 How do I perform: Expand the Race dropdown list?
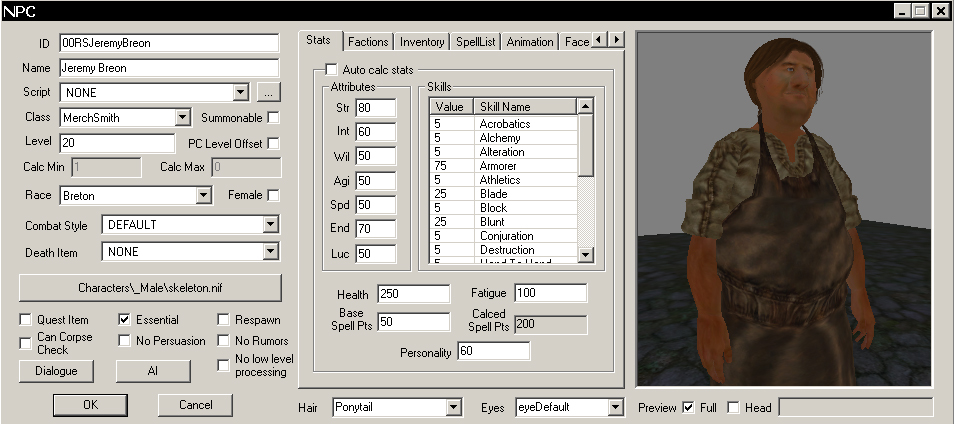coord(204,195)
